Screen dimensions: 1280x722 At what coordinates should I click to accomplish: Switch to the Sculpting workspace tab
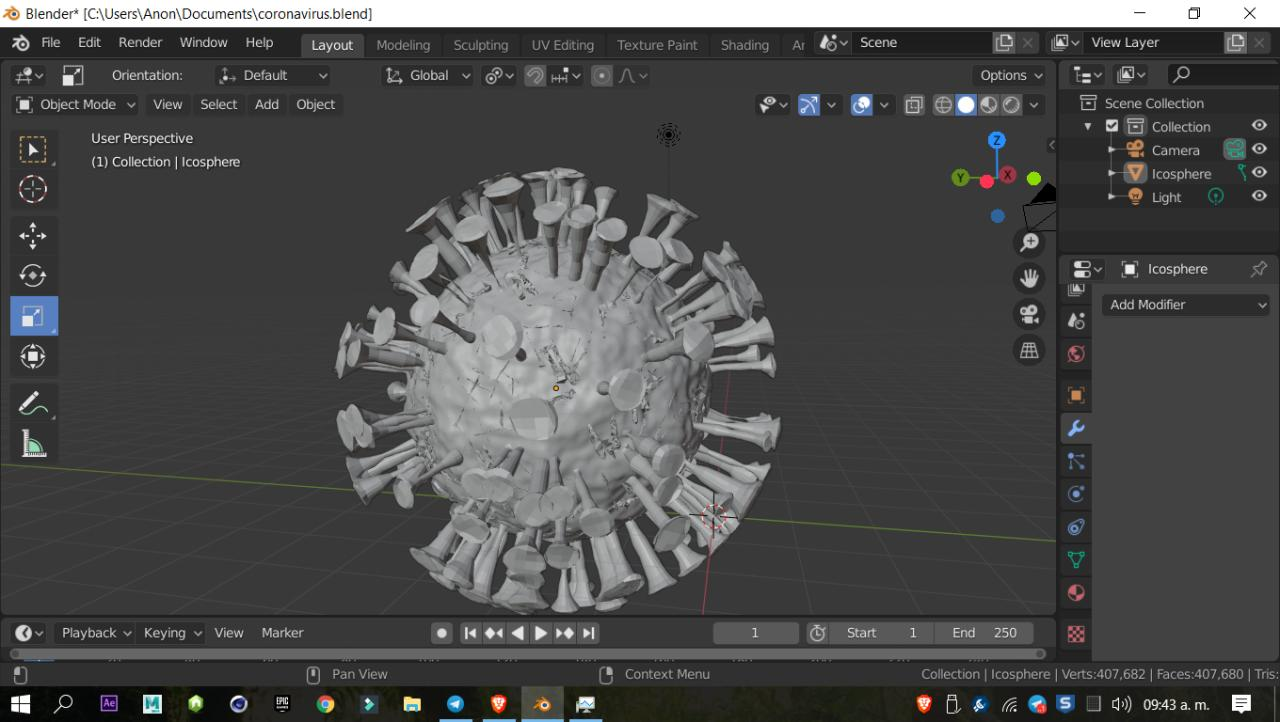481,45
